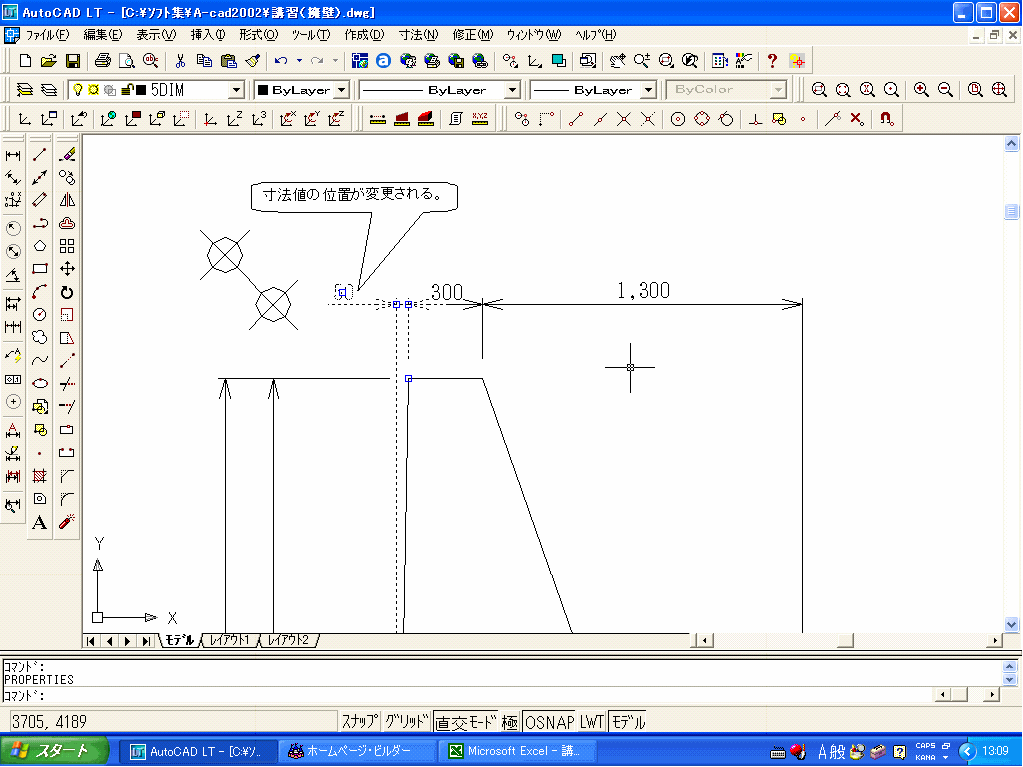The width and height of the screenshot is (1023, 767).
Task: Open the 寸法(N) menu
Action: [x=418, y=35]
